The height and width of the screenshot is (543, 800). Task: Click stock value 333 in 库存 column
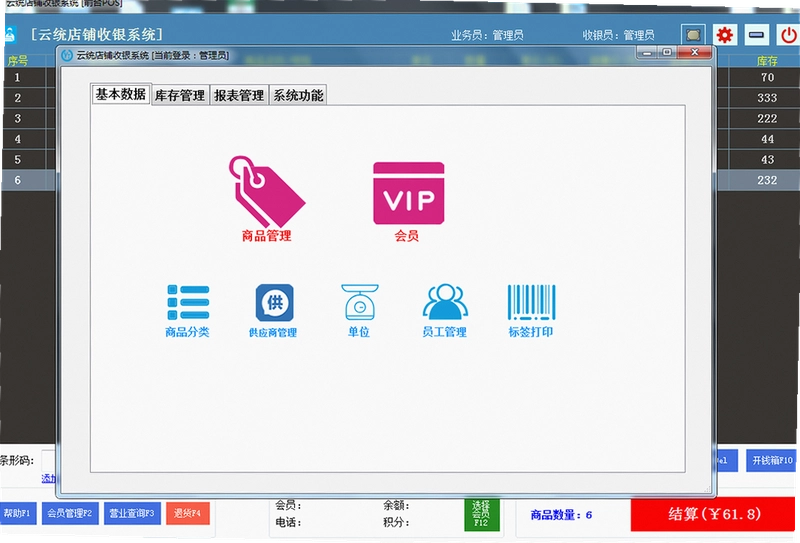[767, 97]
